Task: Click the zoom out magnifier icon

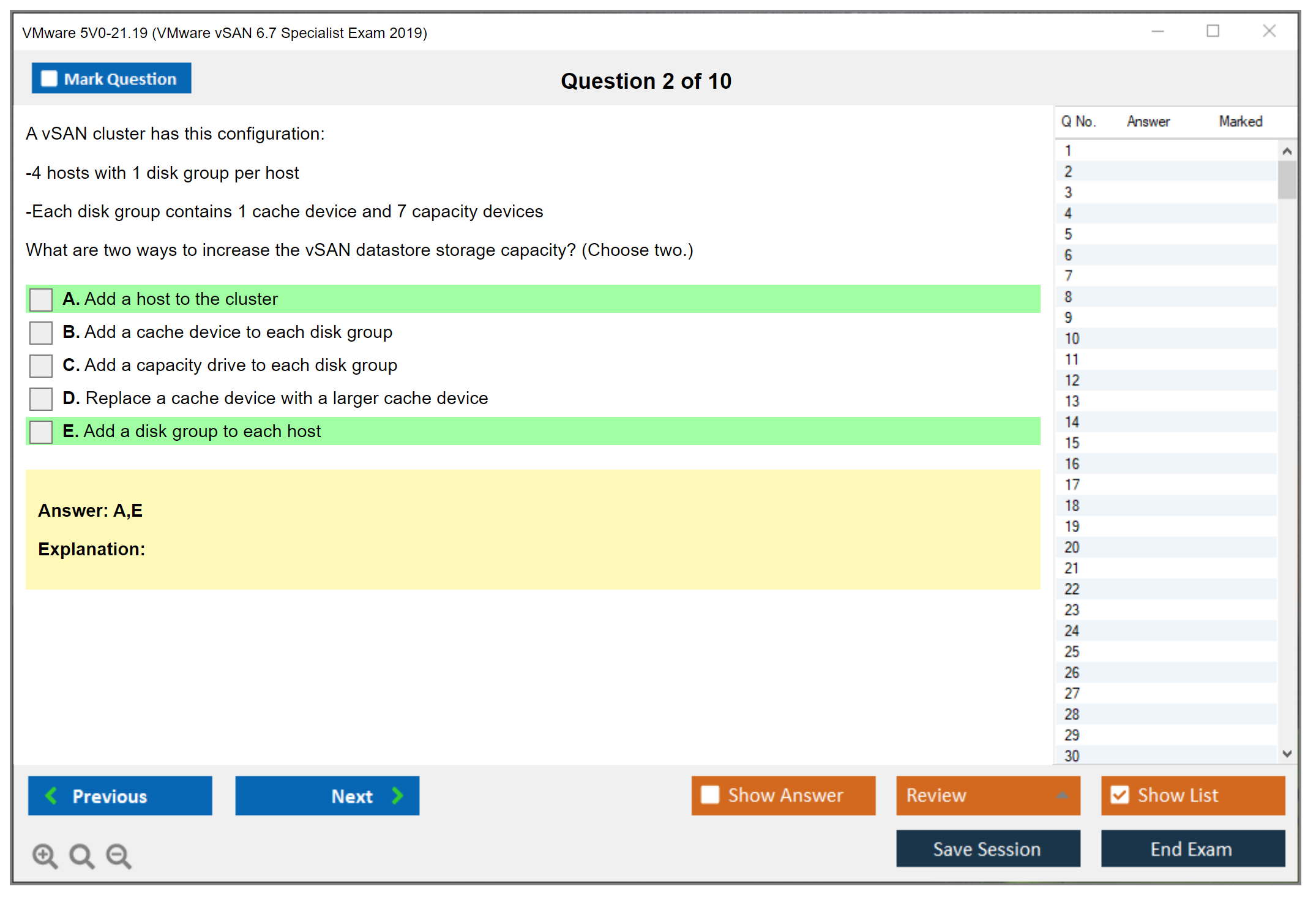Action: pos(118,855)
